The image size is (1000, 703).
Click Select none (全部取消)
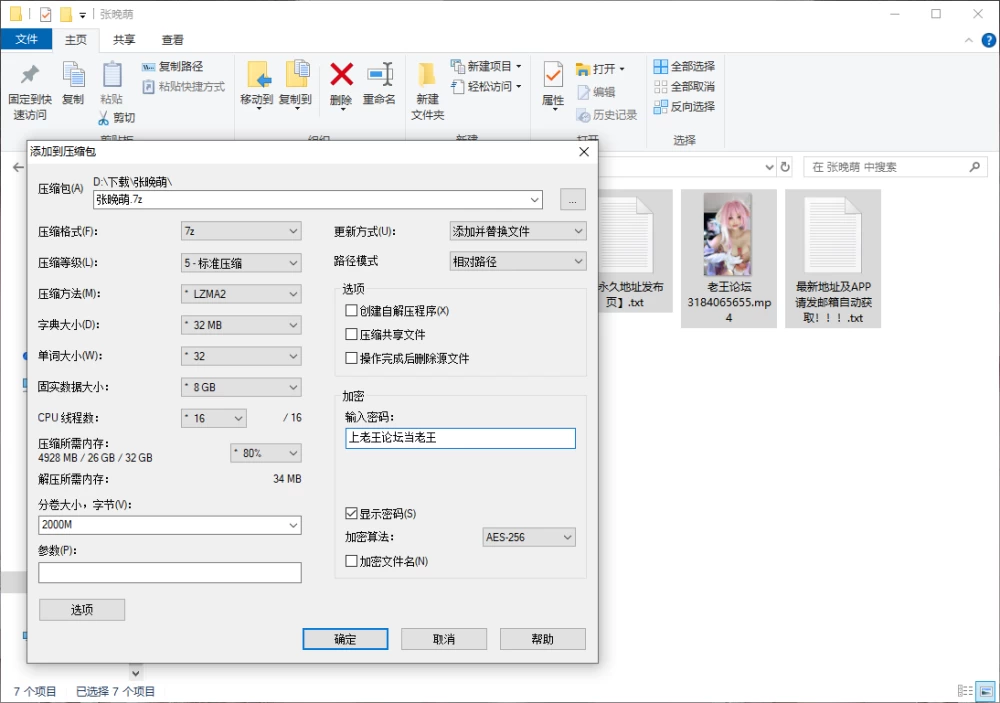(x=684, y=86)
